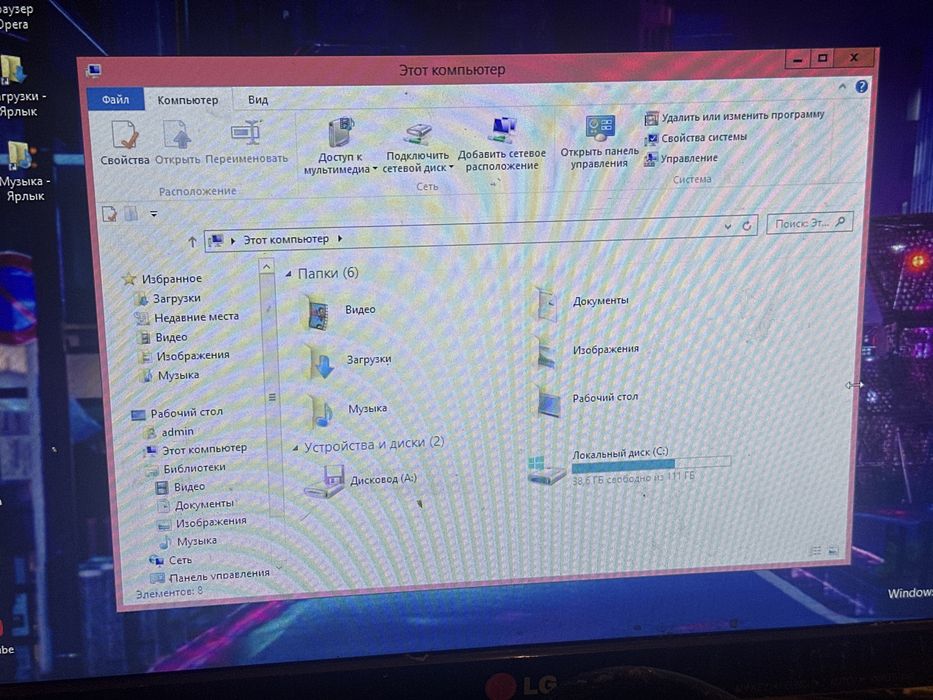
Task: Switch to the Вид ribbon tab
Action: point(258,99)
